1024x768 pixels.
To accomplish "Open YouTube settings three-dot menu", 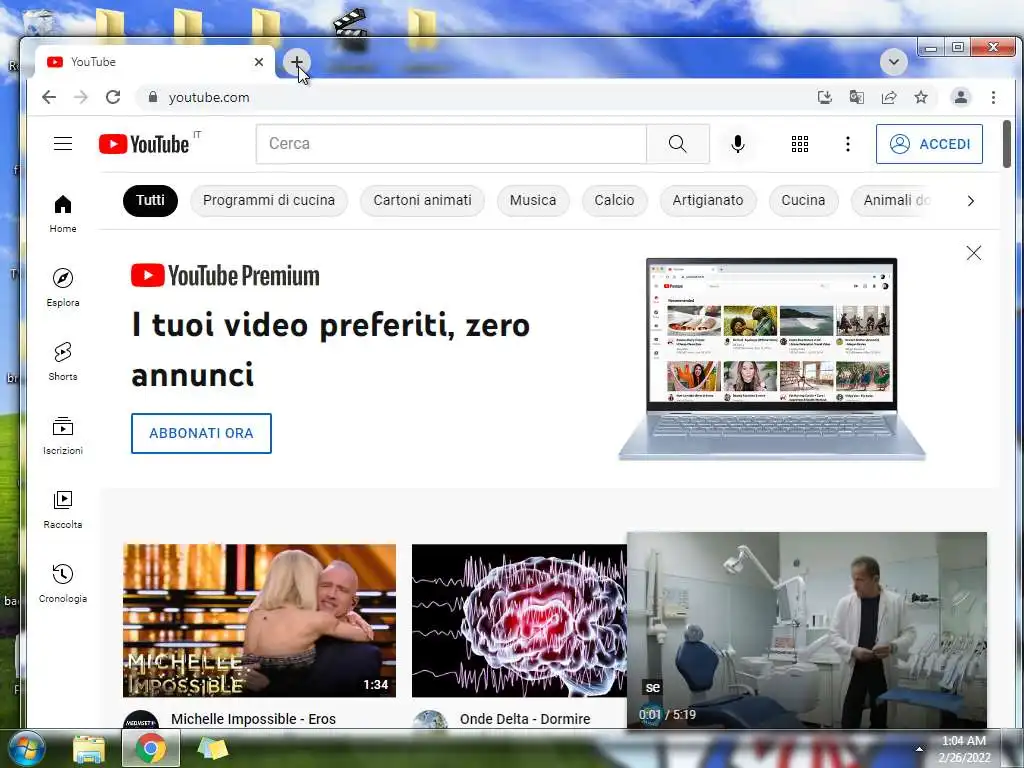I will 848,144.
